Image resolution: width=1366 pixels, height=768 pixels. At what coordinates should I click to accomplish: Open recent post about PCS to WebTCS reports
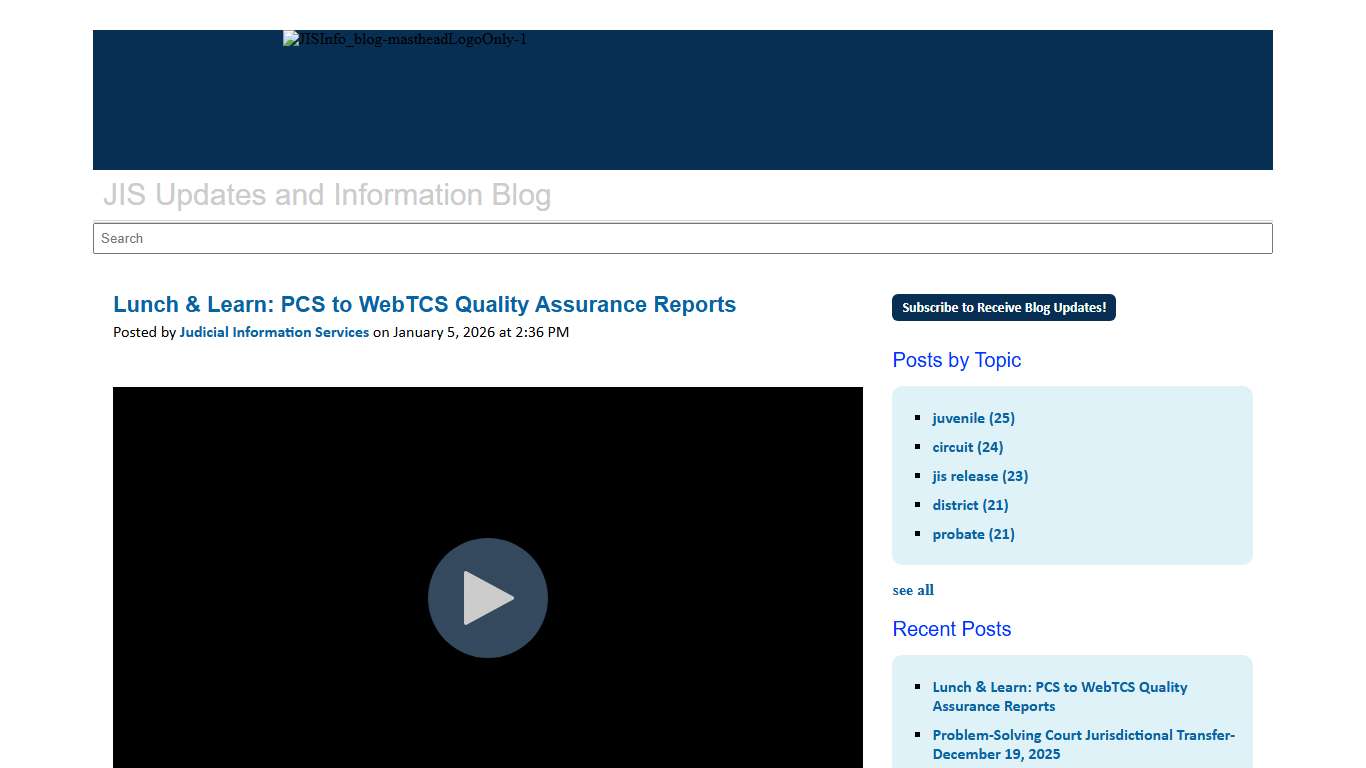click(1060, 696)
